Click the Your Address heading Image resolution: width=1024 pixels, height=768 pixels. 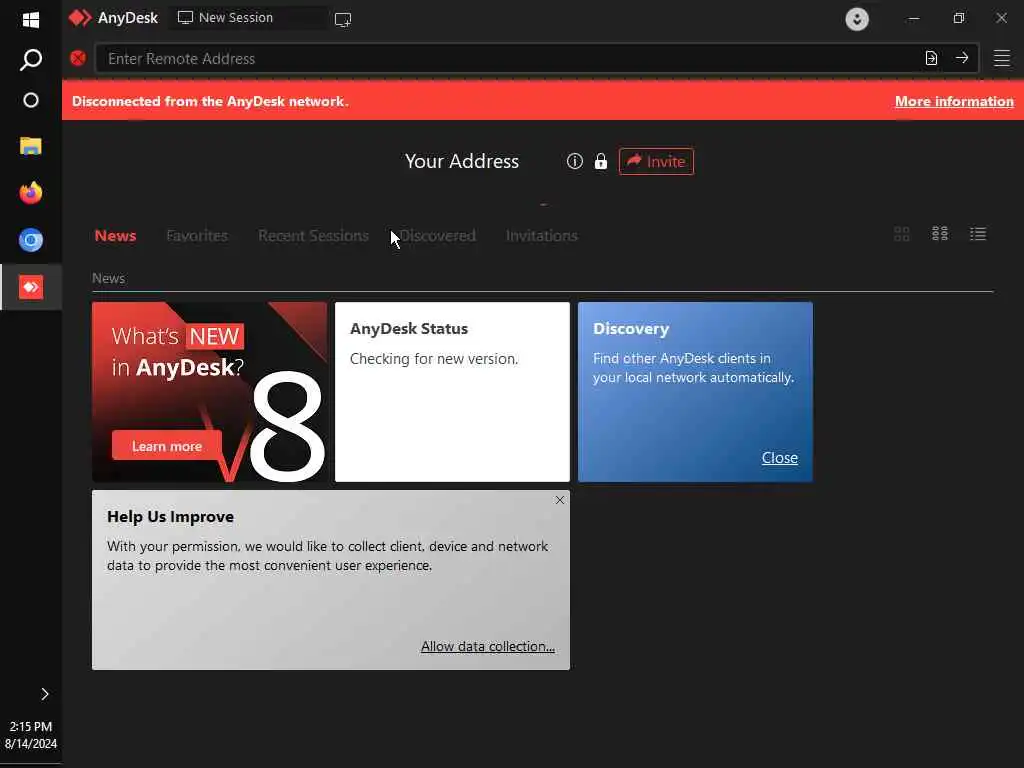pos(462,161)
